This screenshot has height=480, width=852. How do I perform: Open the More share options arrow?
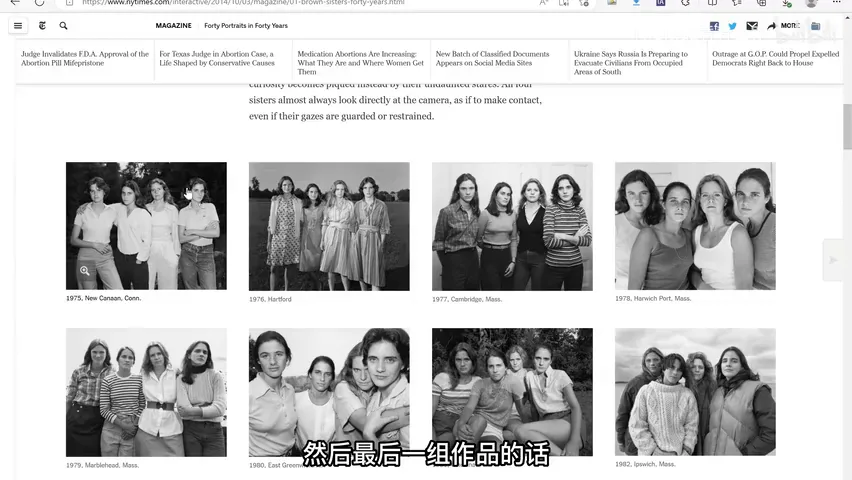coord(783,26)
